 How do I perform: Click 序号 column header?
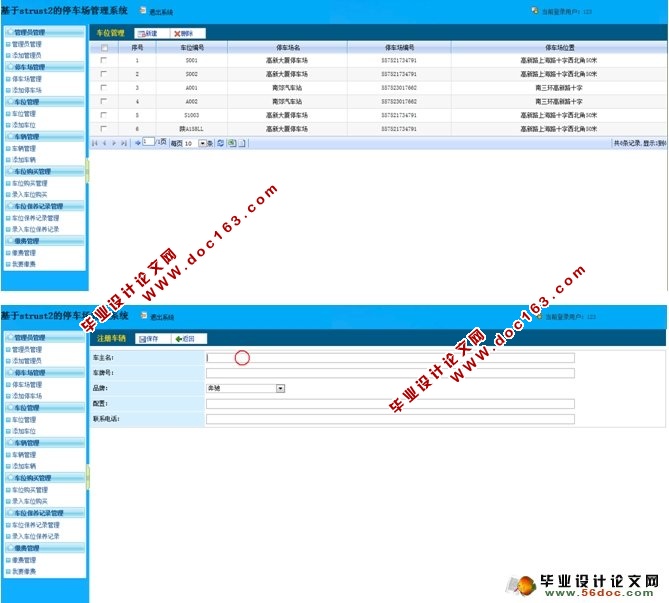[x=137, y=48]
